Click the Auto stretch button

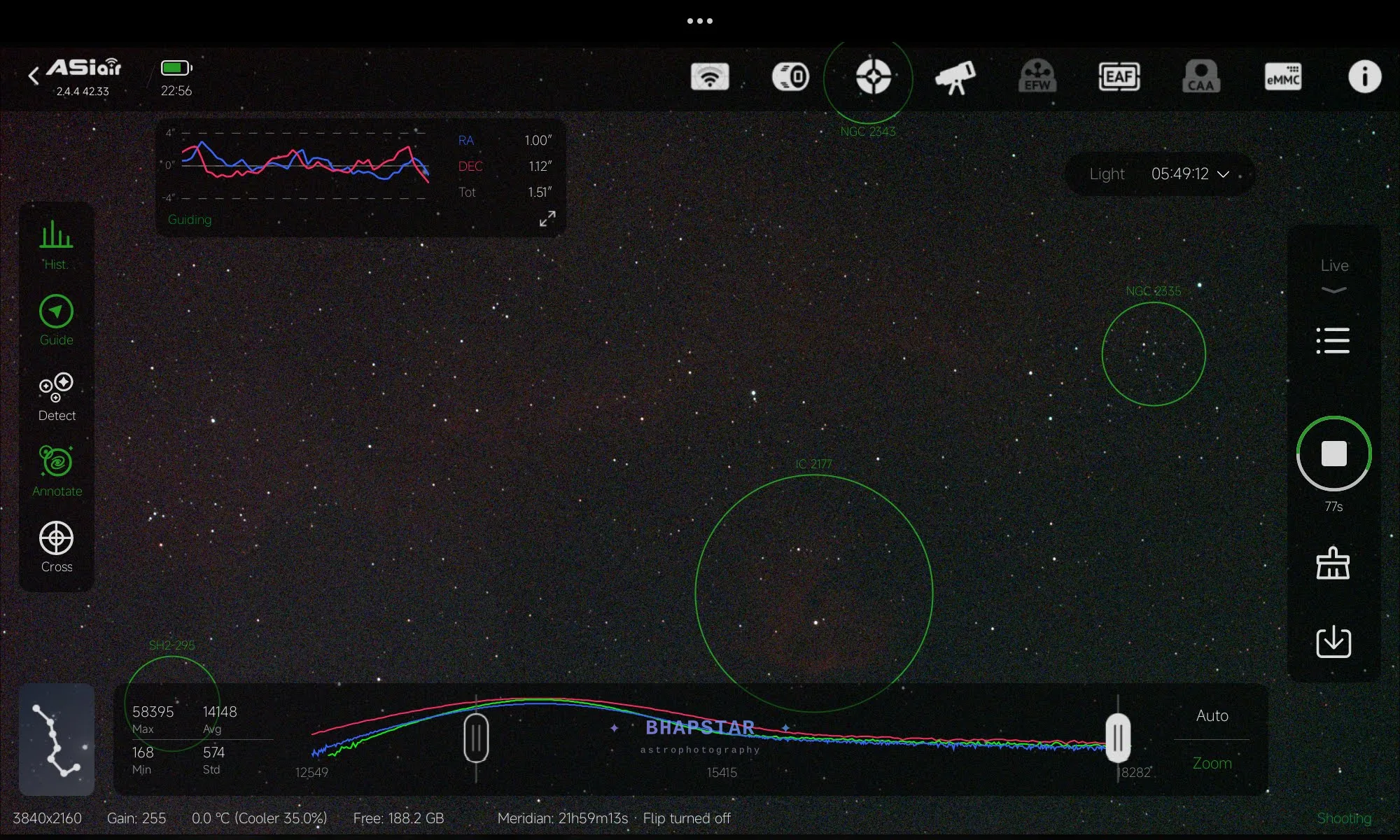click(1212, 715)
